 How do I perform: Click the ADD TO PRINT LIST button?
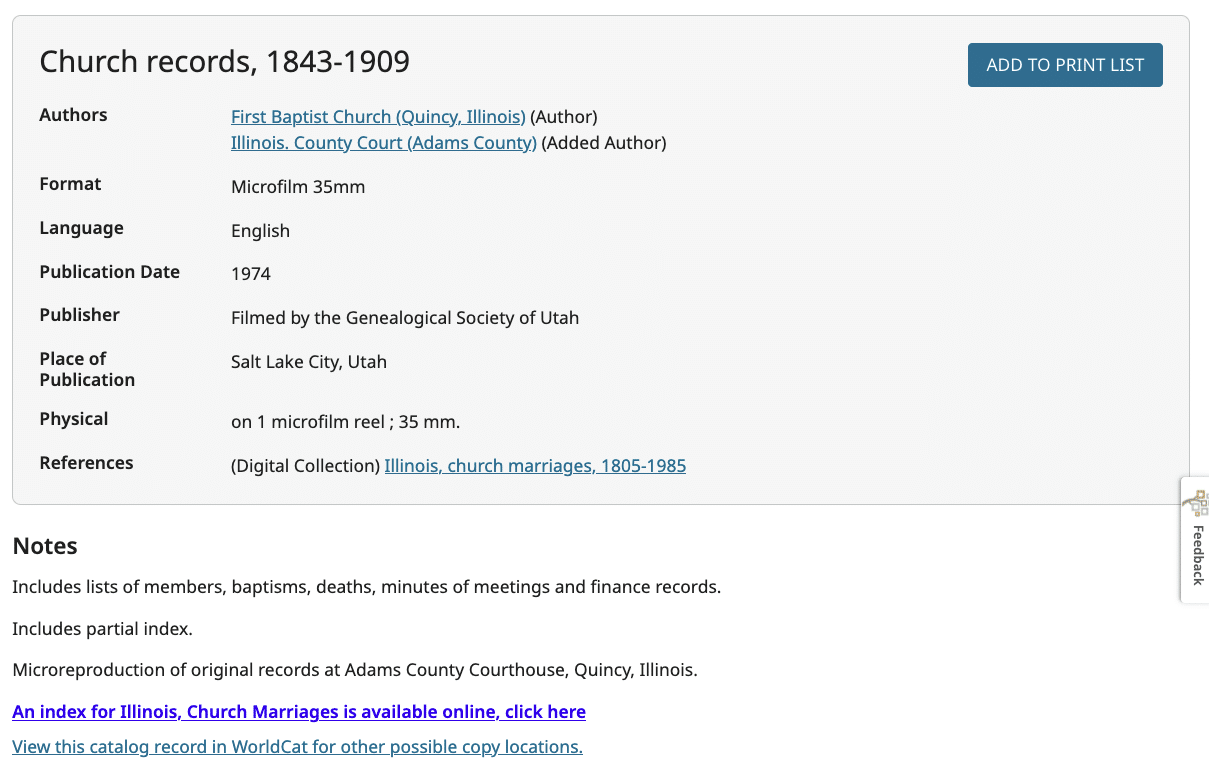(x=1065, y=65)
